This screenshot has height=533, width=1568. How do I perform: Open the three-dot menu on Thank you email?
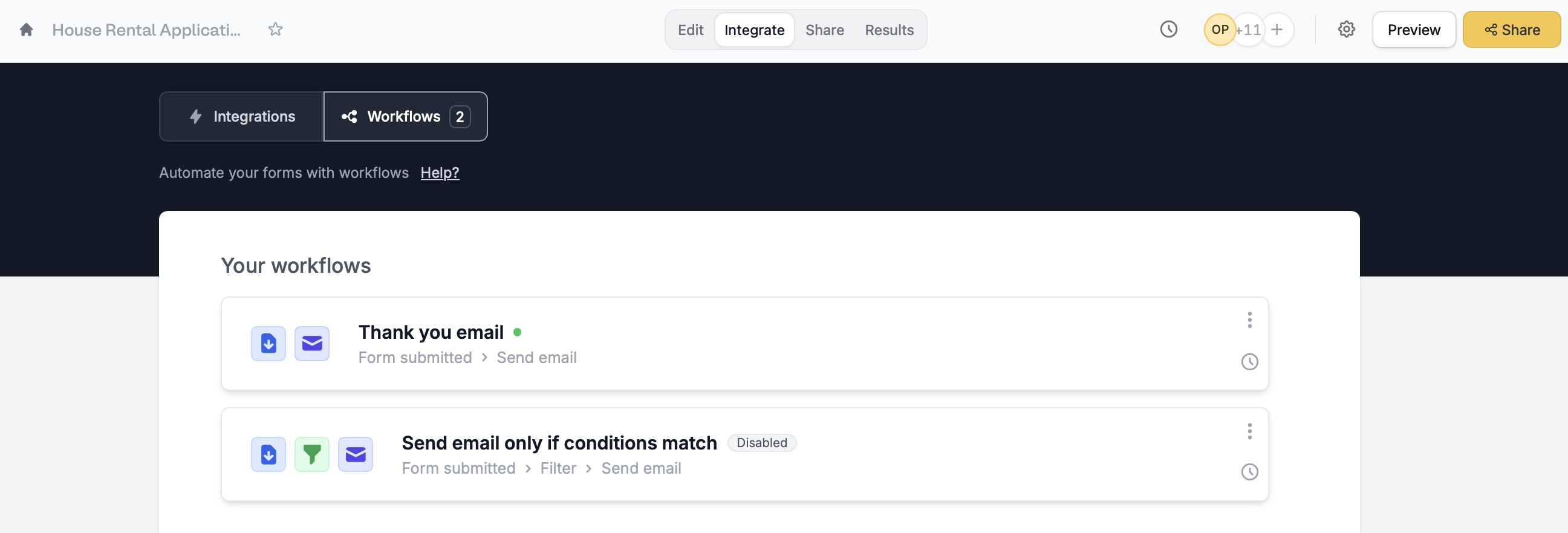pos(1250,320)
